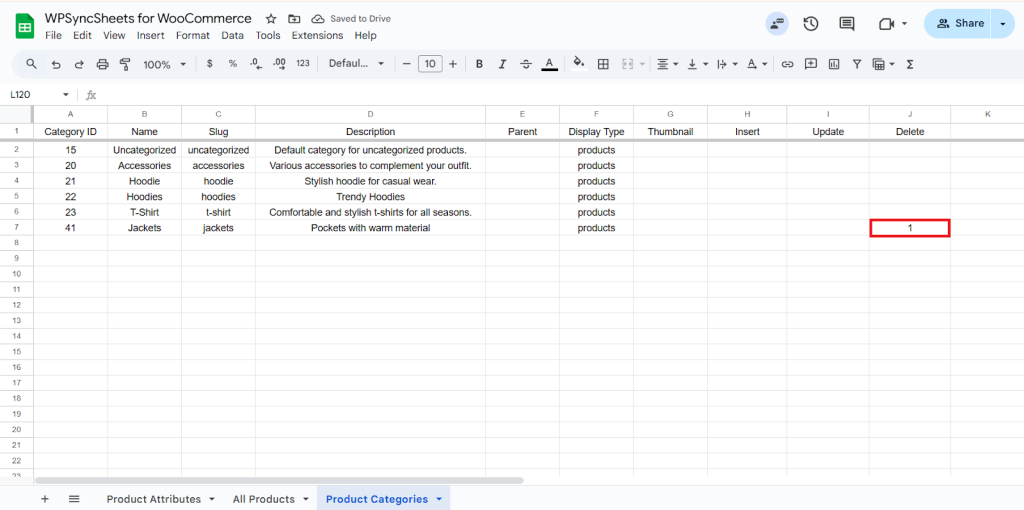
Task: Insert a comment from toolbar
Action: click(810, 64)
